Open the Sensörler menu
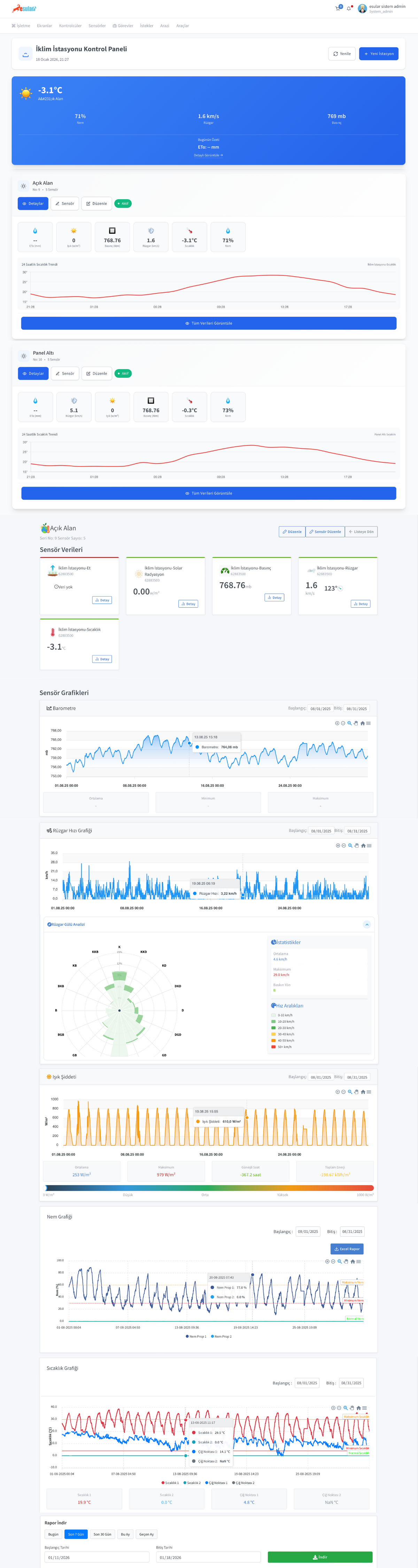 coord(97,25)
